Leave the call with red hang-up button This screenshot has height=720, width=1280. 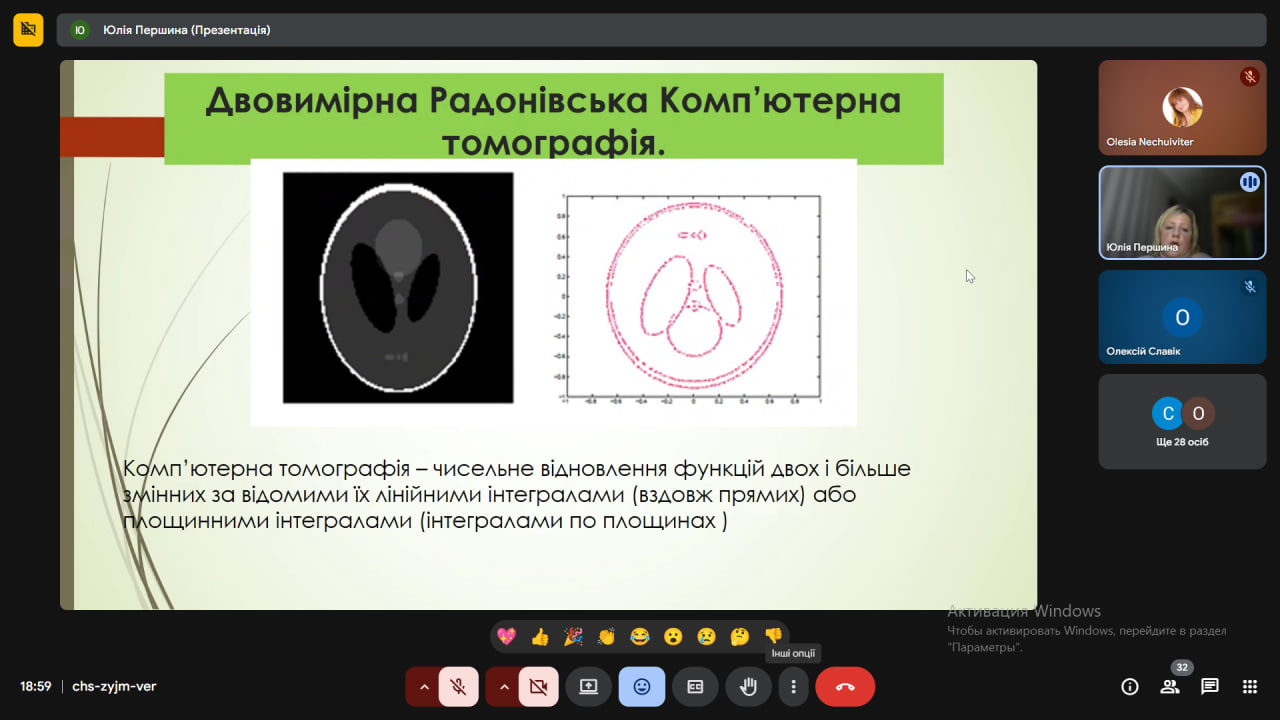[x=845, y=687]
